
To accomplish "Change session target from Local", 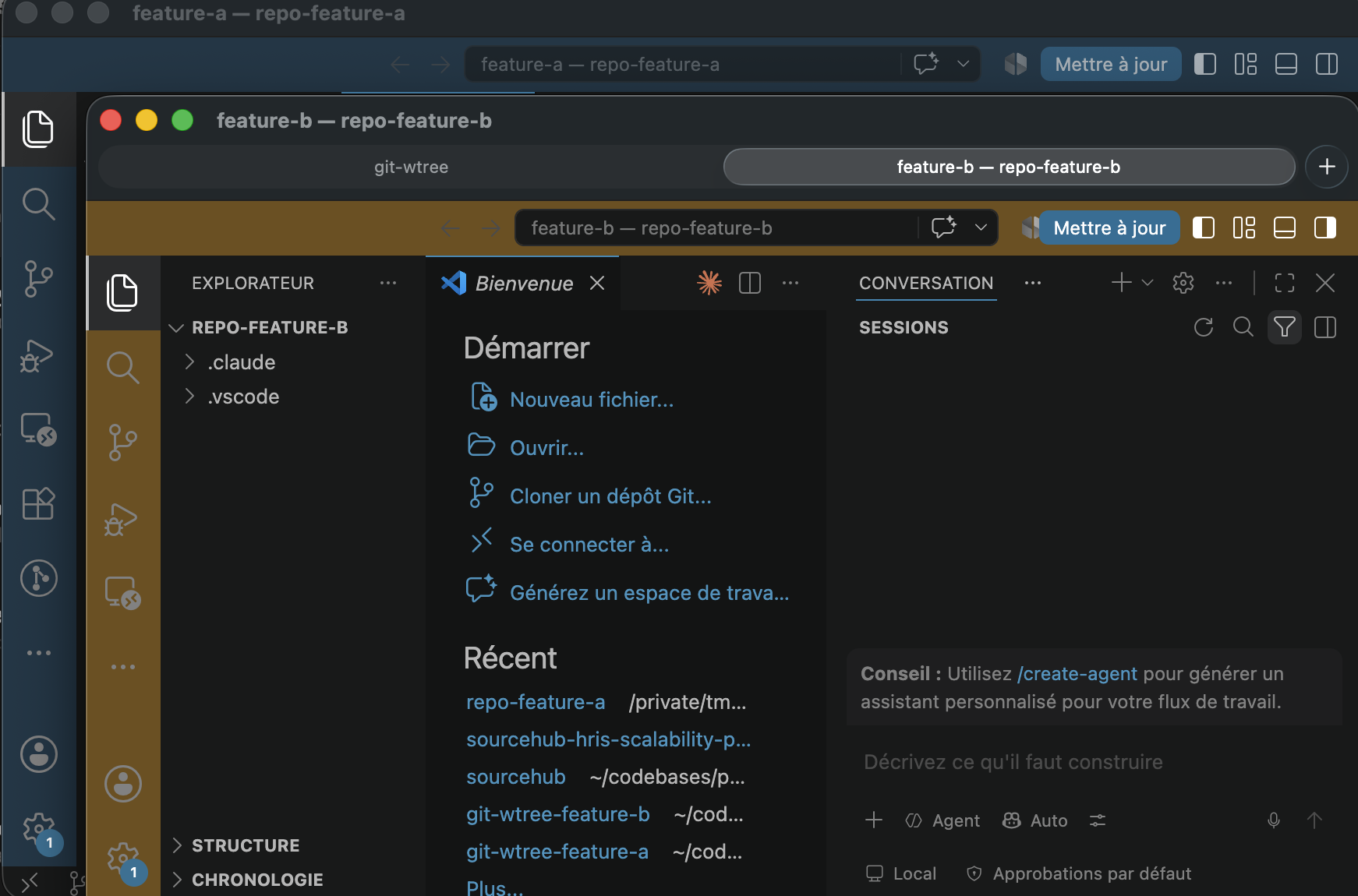I will 901,873.
